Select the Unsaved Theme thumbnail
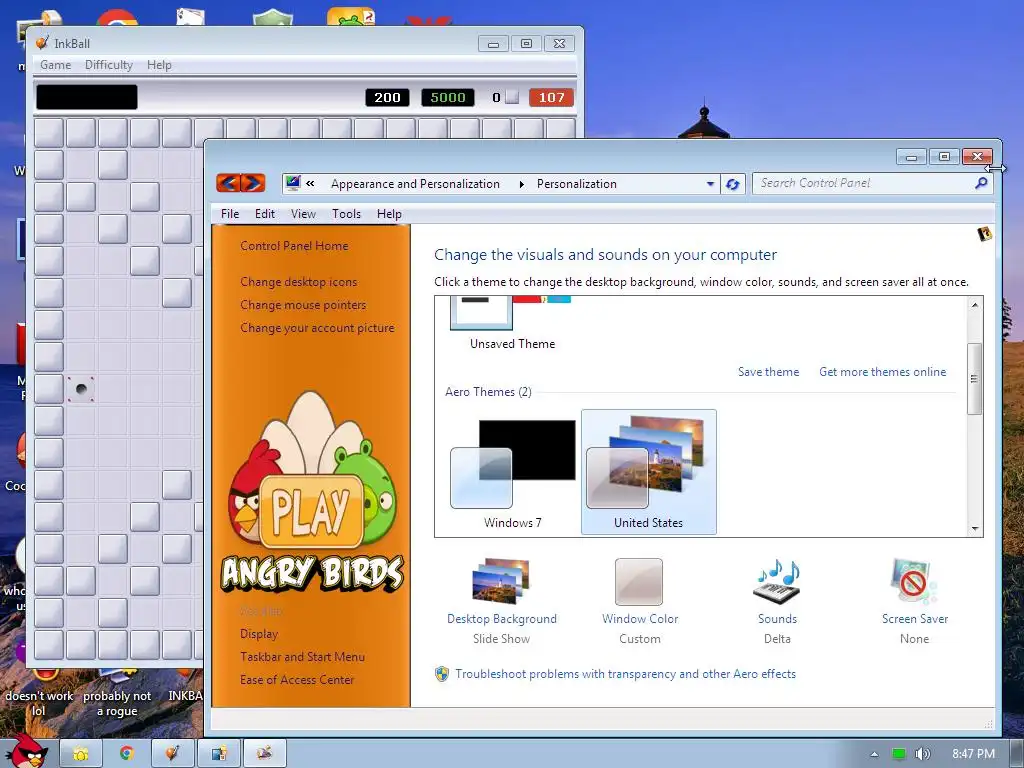The width and height of the screenshot is (1024, 768). [x=512, y=324]
